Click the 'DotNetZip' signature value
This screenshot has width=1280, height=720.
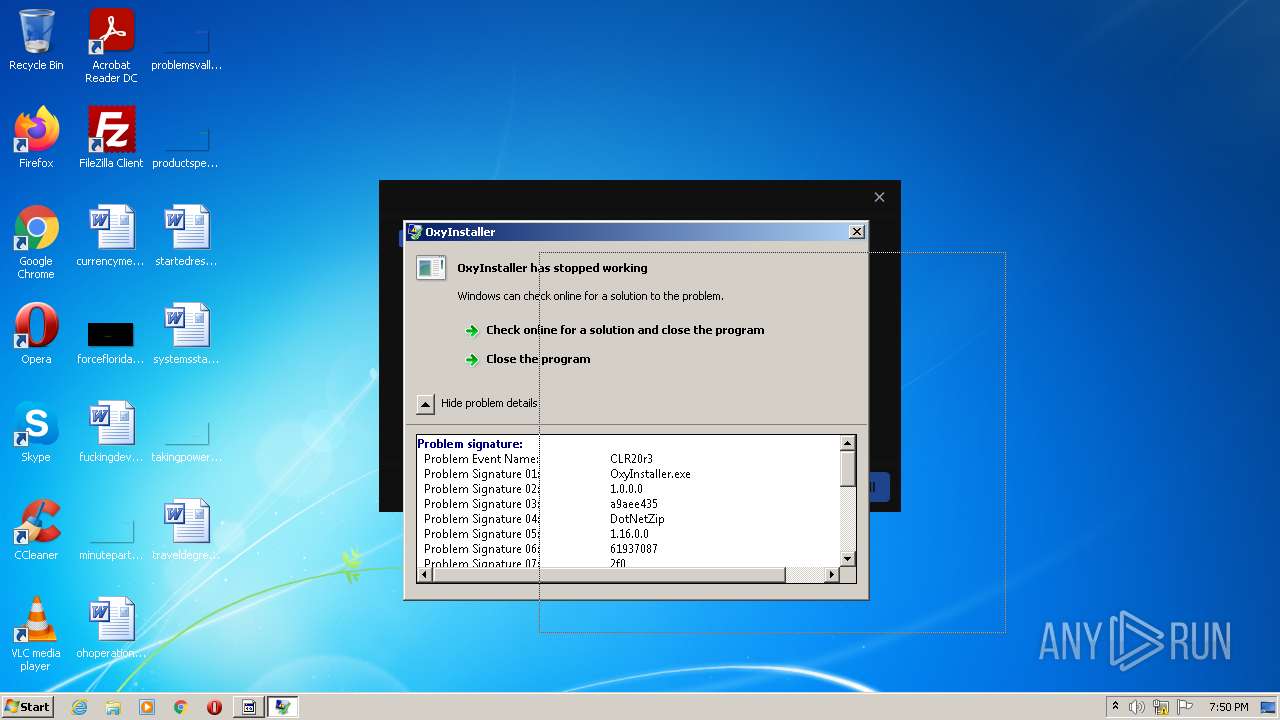coord(637,519)
